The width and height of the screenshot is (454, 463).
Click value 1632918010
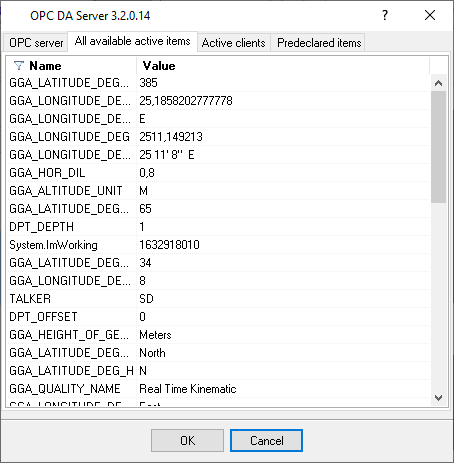(169, 245)
